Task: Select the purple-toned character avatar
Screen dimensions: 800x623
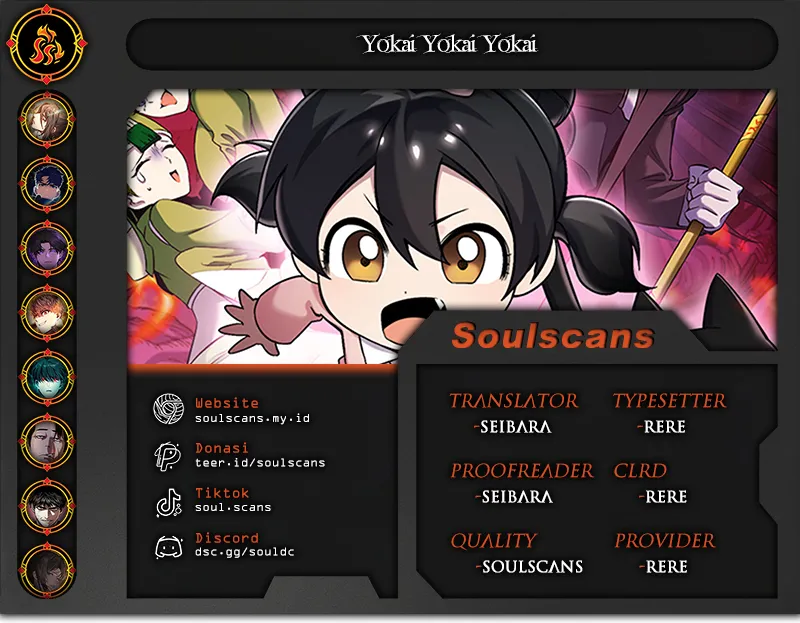Action: point(47,248)
